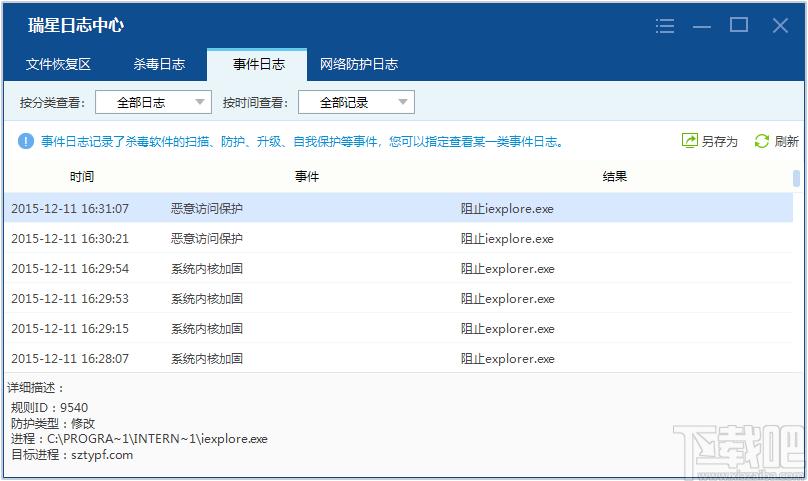Click the Save As (另存为) export icon
Image resolution: width=808 pixels, height=481 pixels.
pos(690,141)
